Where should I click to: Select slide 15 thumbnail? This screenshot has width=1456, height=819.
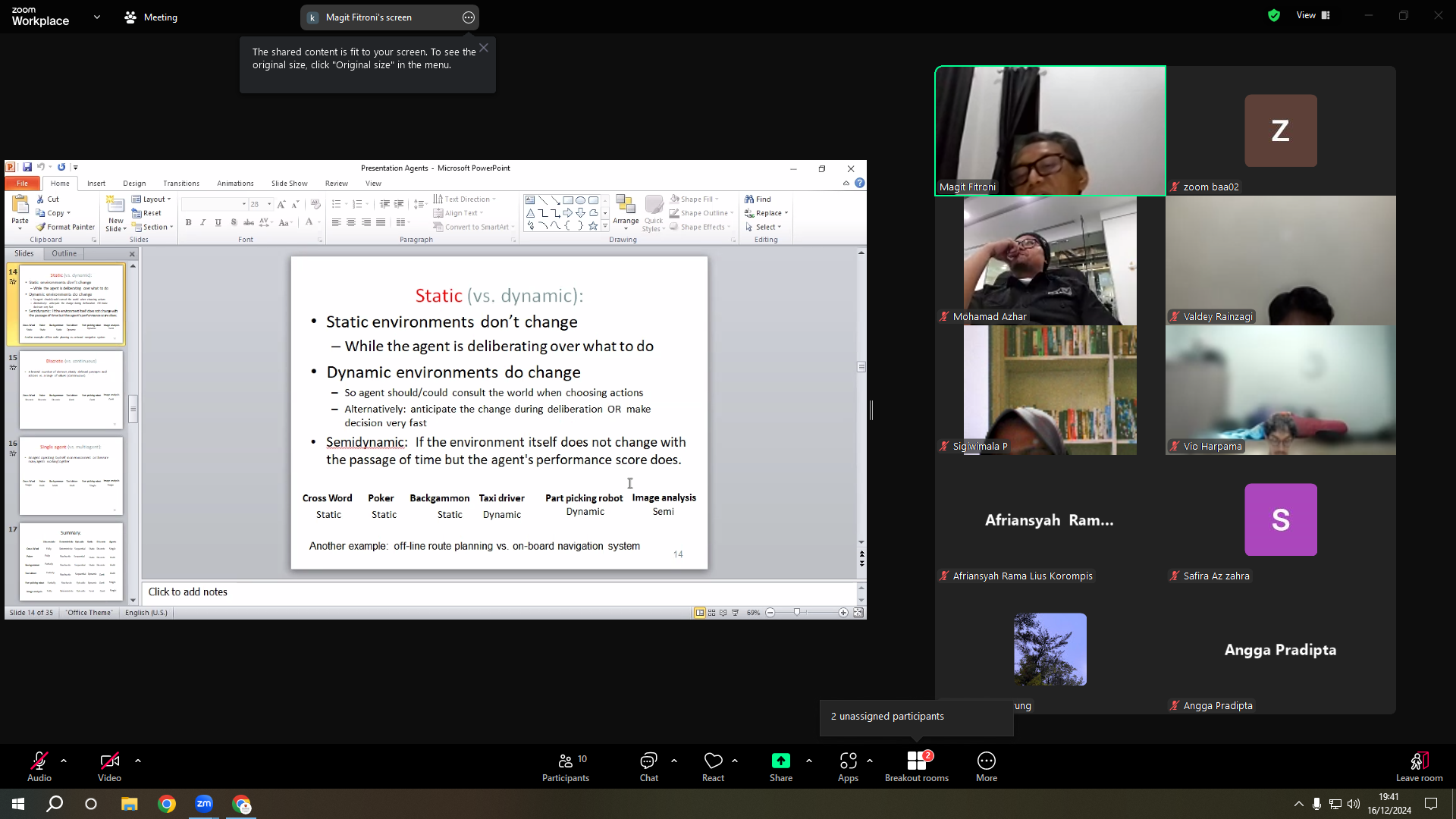(x=71, y=390)
